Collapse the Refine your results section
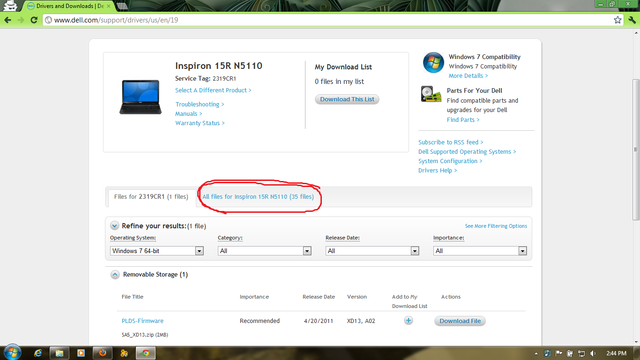This screenshot has width=640, height=360. click(x=114, y=226)
